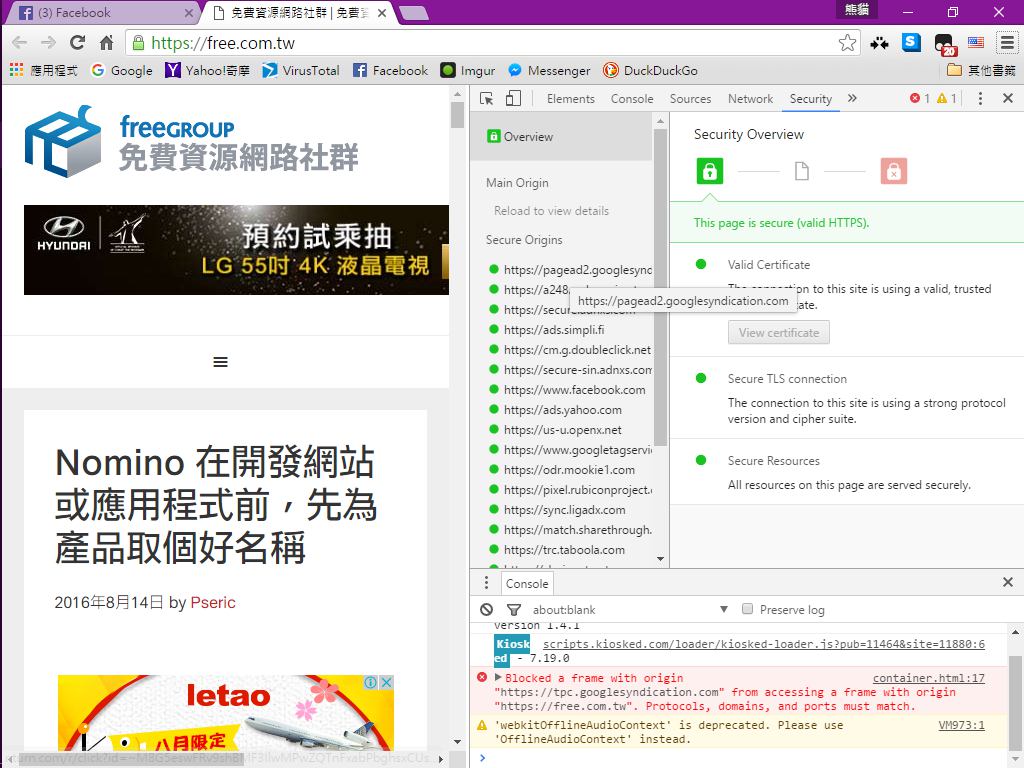Enable the Preserve log checkbox
Viewport: 1024px width, 768px height.
pyautogui.click(x=747, y=609)
